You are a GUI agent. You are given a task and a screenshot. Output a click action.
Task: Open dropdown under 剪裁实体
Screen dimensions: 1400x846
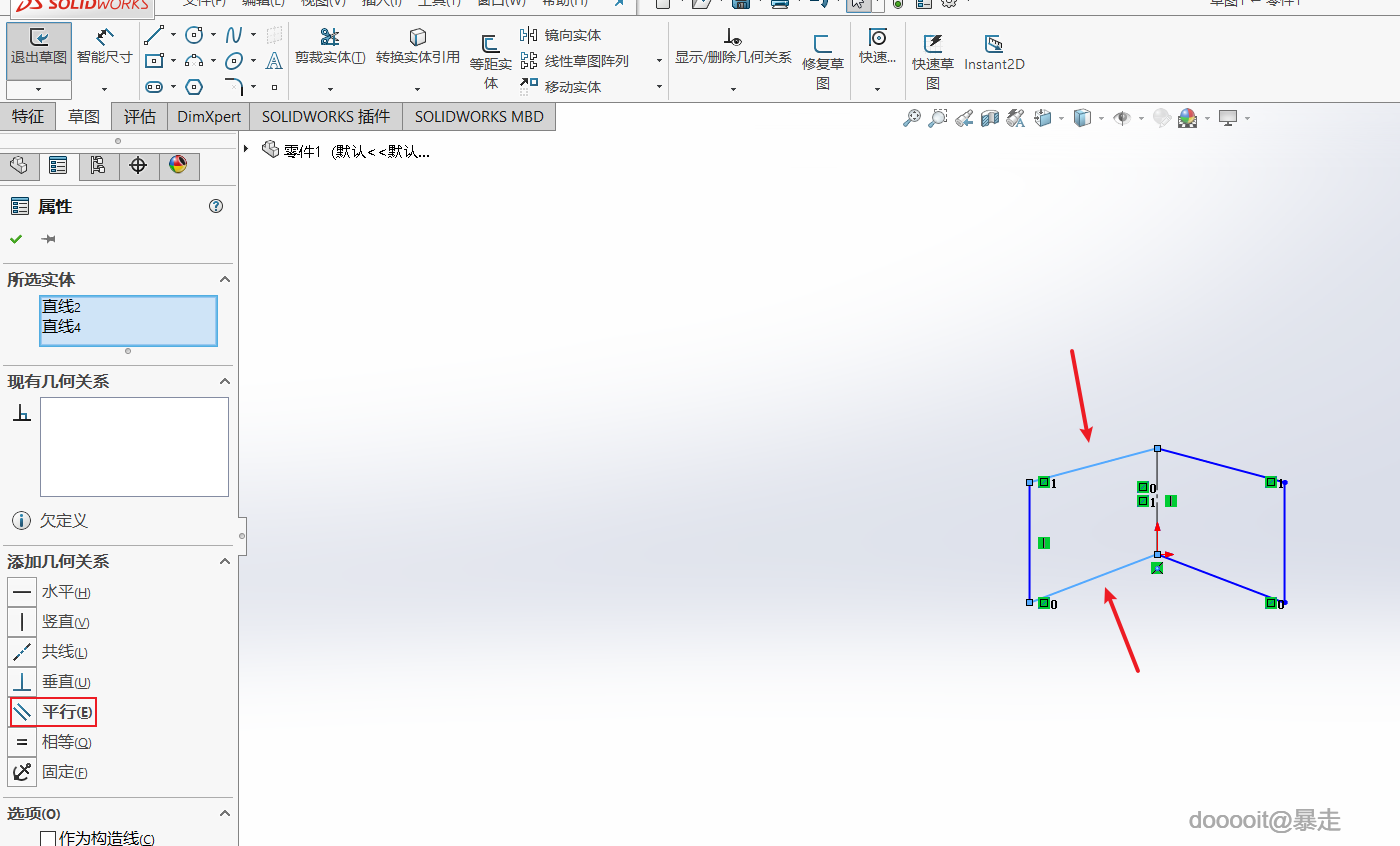tap(329, 90)
